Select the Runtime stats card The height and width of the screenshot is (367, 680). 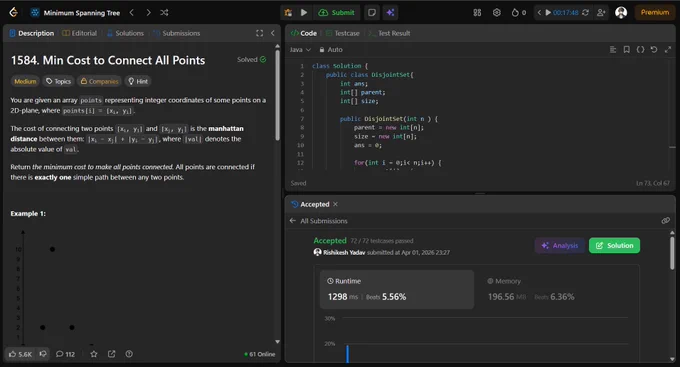tap(397, 289)
